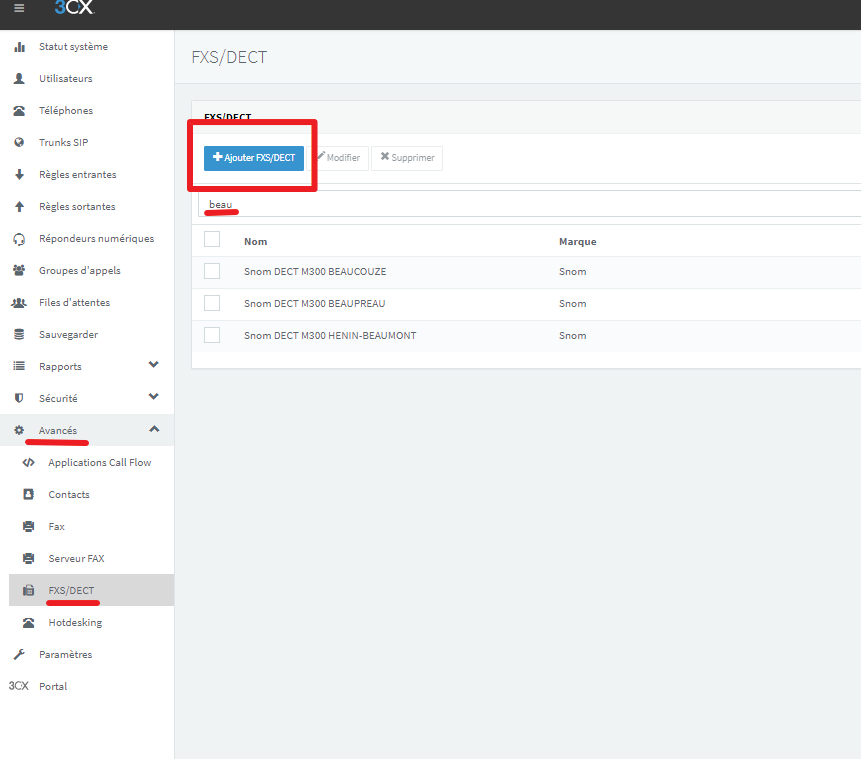
Task: Click the Groupes d'appels group icon
Action: click(19, 270)
